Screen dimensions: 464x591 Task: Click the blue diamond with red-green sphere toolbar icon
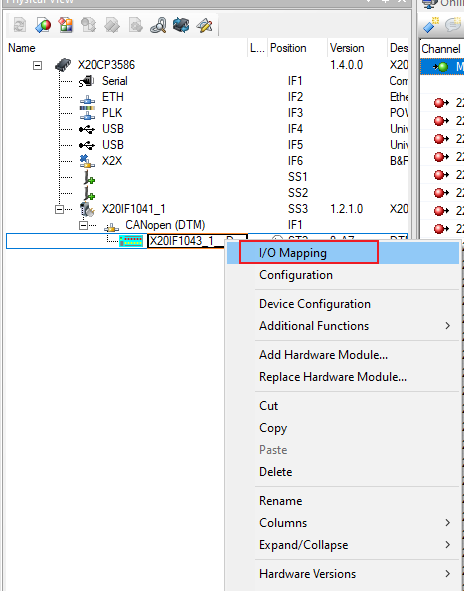[43, 25]
